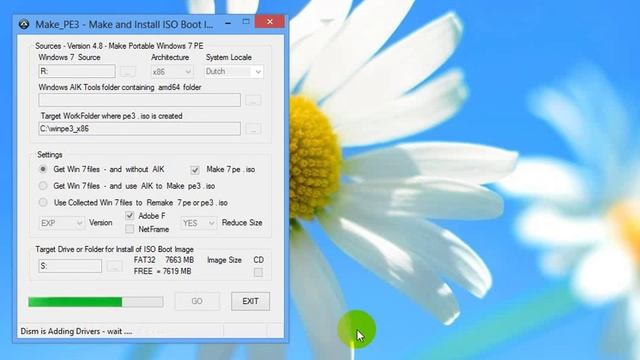Minimize the Make_PE3 window
The image size is (640, 360).
coord(228,22)
